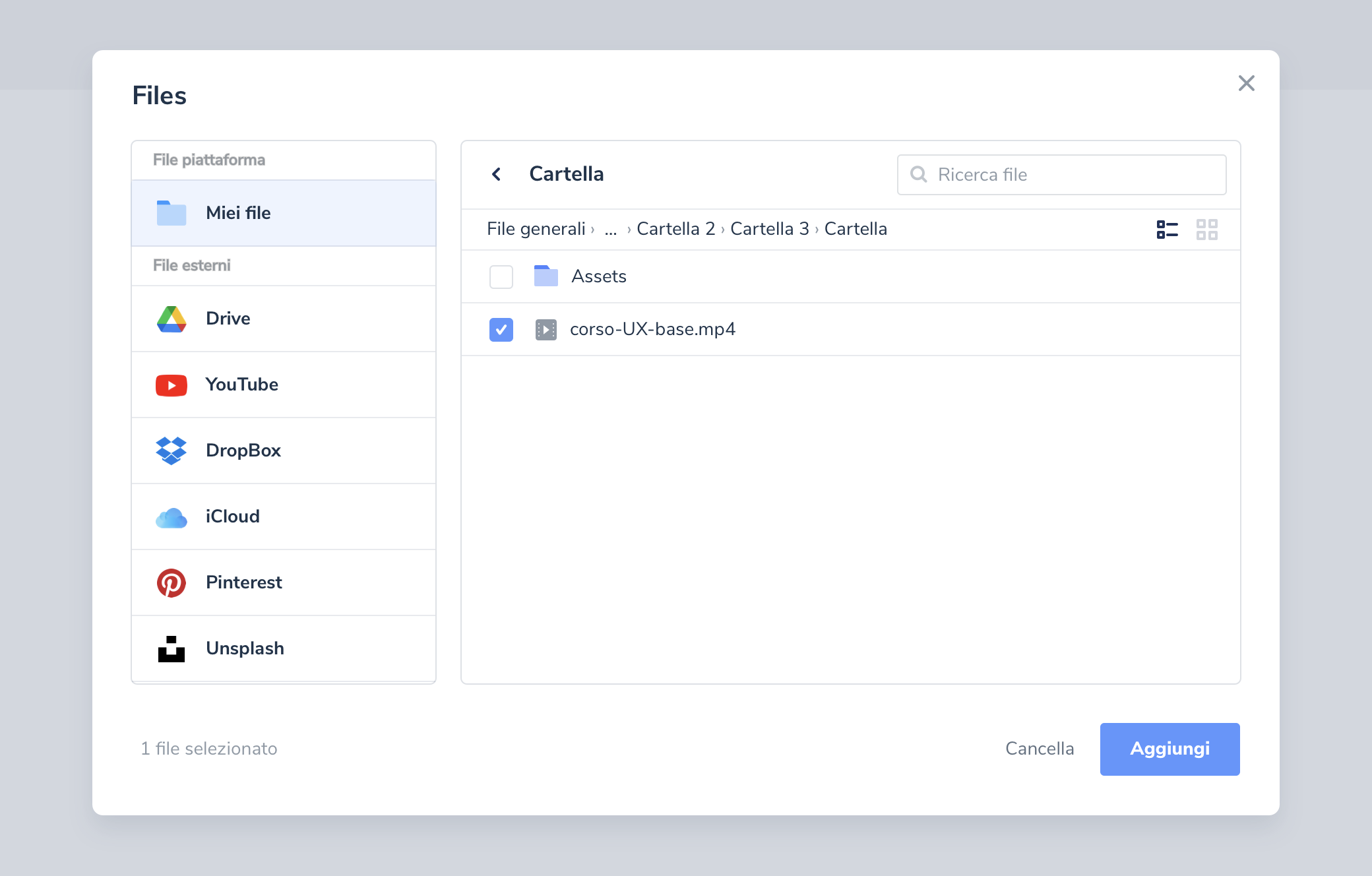Navigate to File generali breadcrumb

point(536,229)
